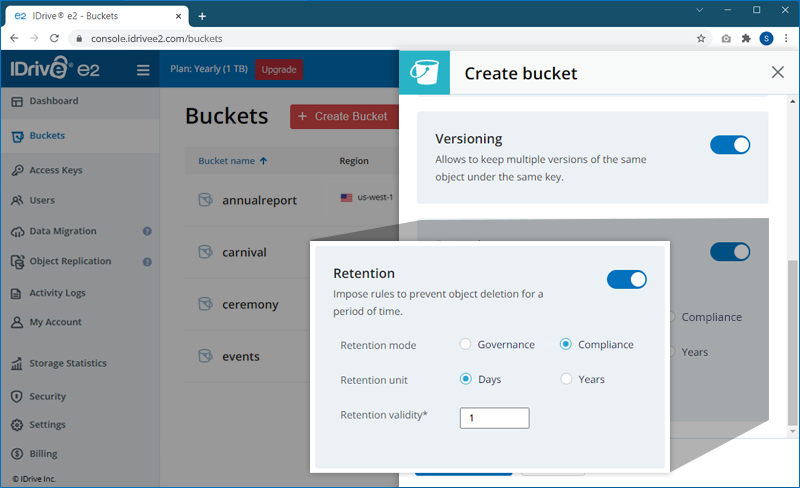Click the Billing dollar icon
Image resolution: width=800 pixels, height=488 pixels.
pyautogui.click(x=17, y=454)
